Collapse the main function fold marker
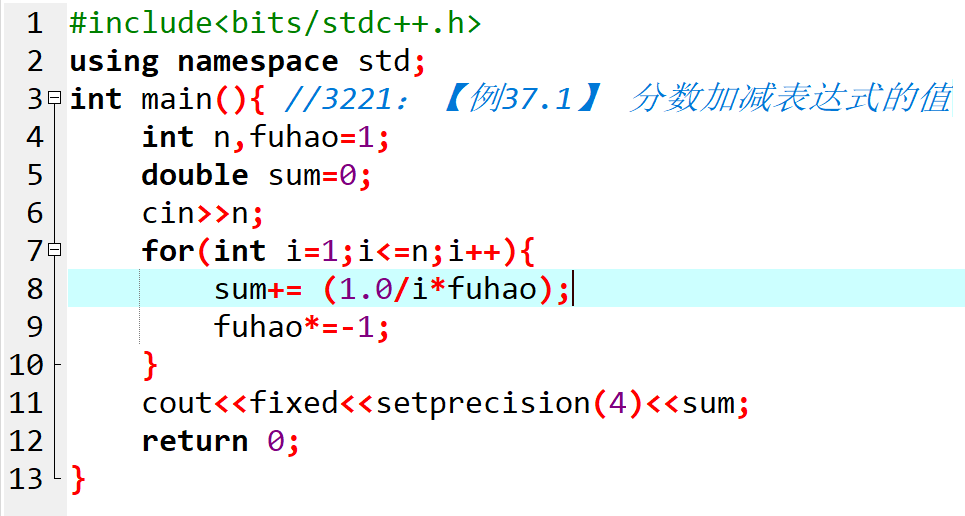965x516 pixels. pyautogui.click(x=55, y=97)
